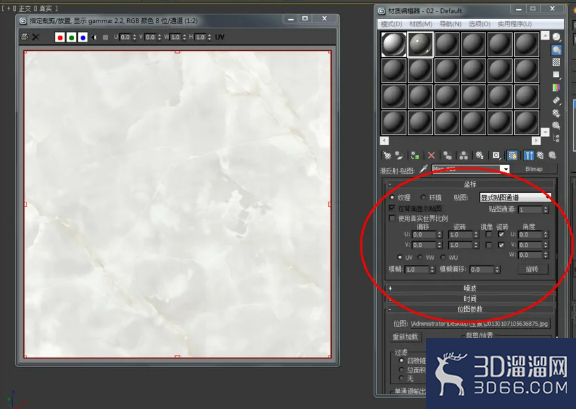Uncheck 在背面显示贴图 checkbox
The height and width of the screenshot is (409, 576).
[392, 208]
